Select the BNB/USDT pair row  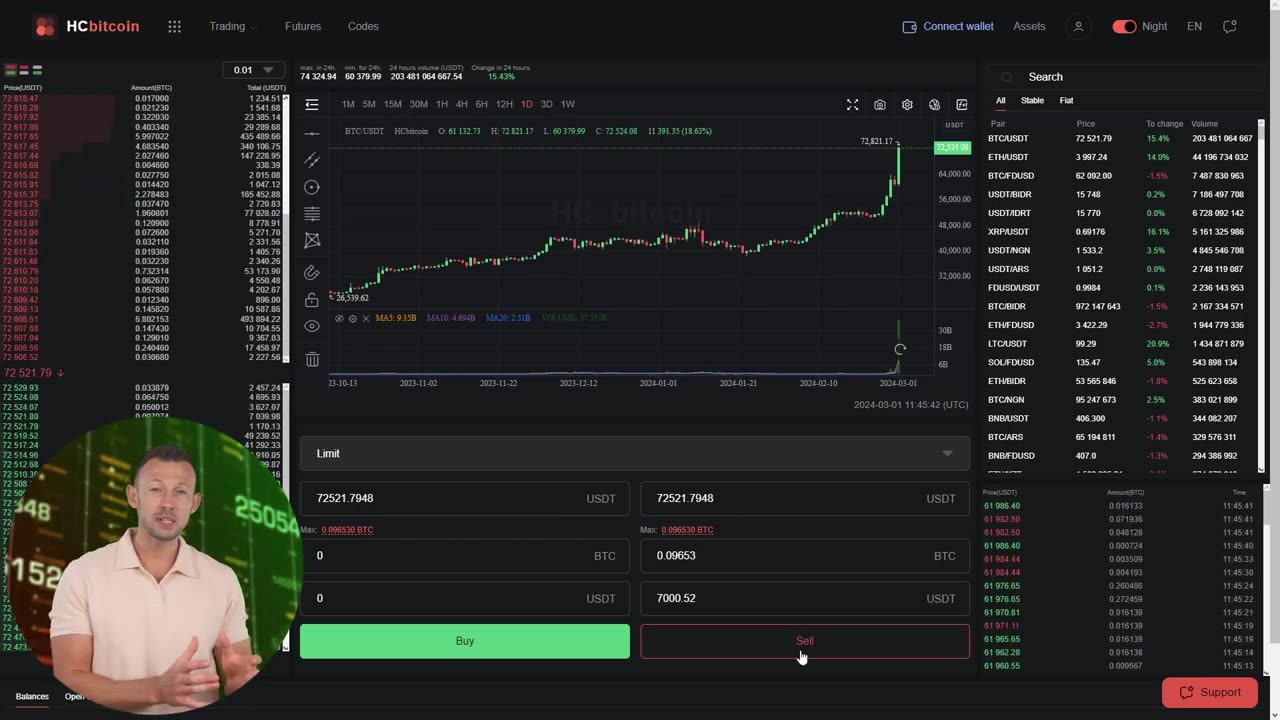pyautogui.click(x=1121, y=418)
